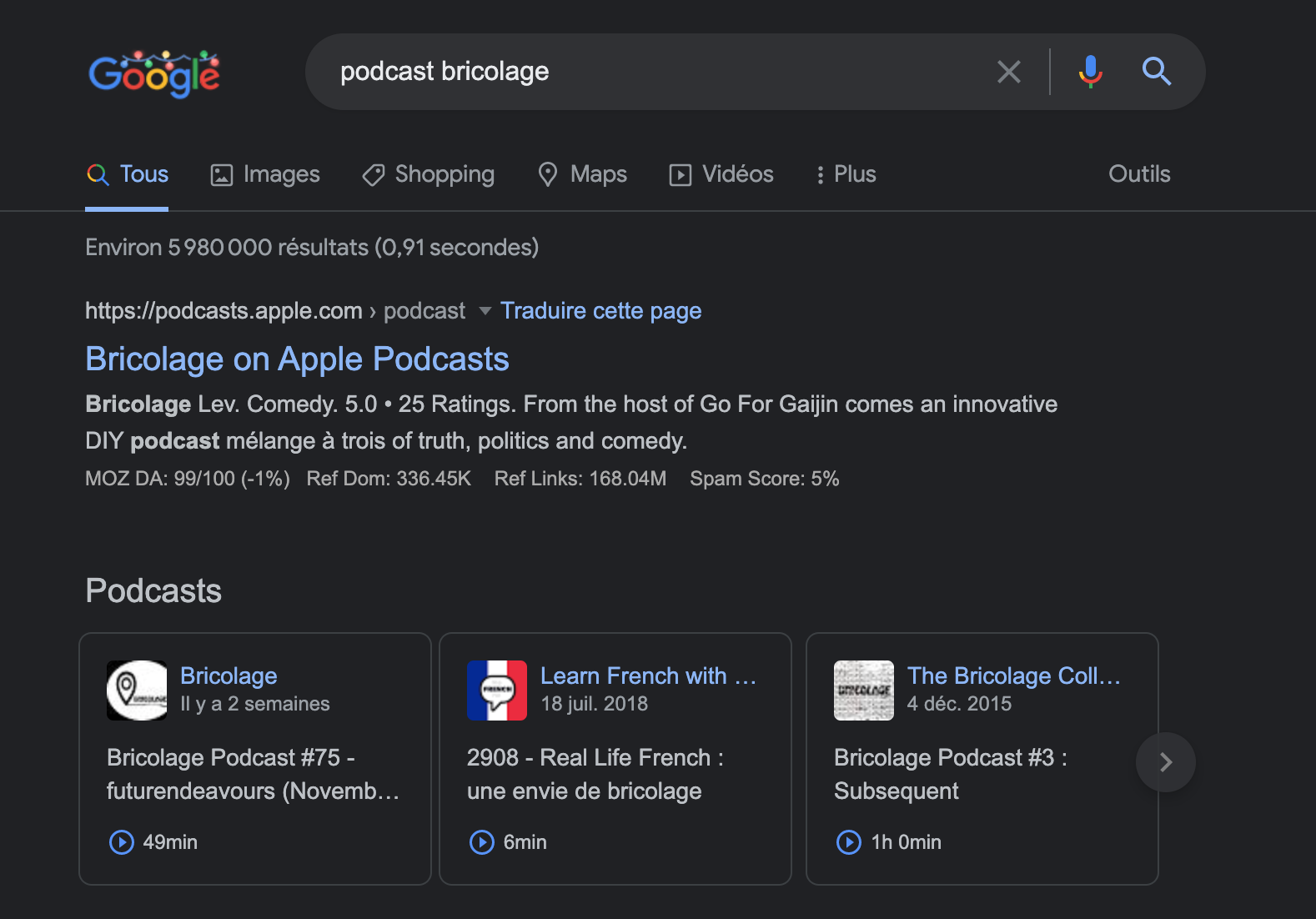Click the Bricolage podcast cover thumbnail
Viewport: 1316px width, 919px height.
137,691
